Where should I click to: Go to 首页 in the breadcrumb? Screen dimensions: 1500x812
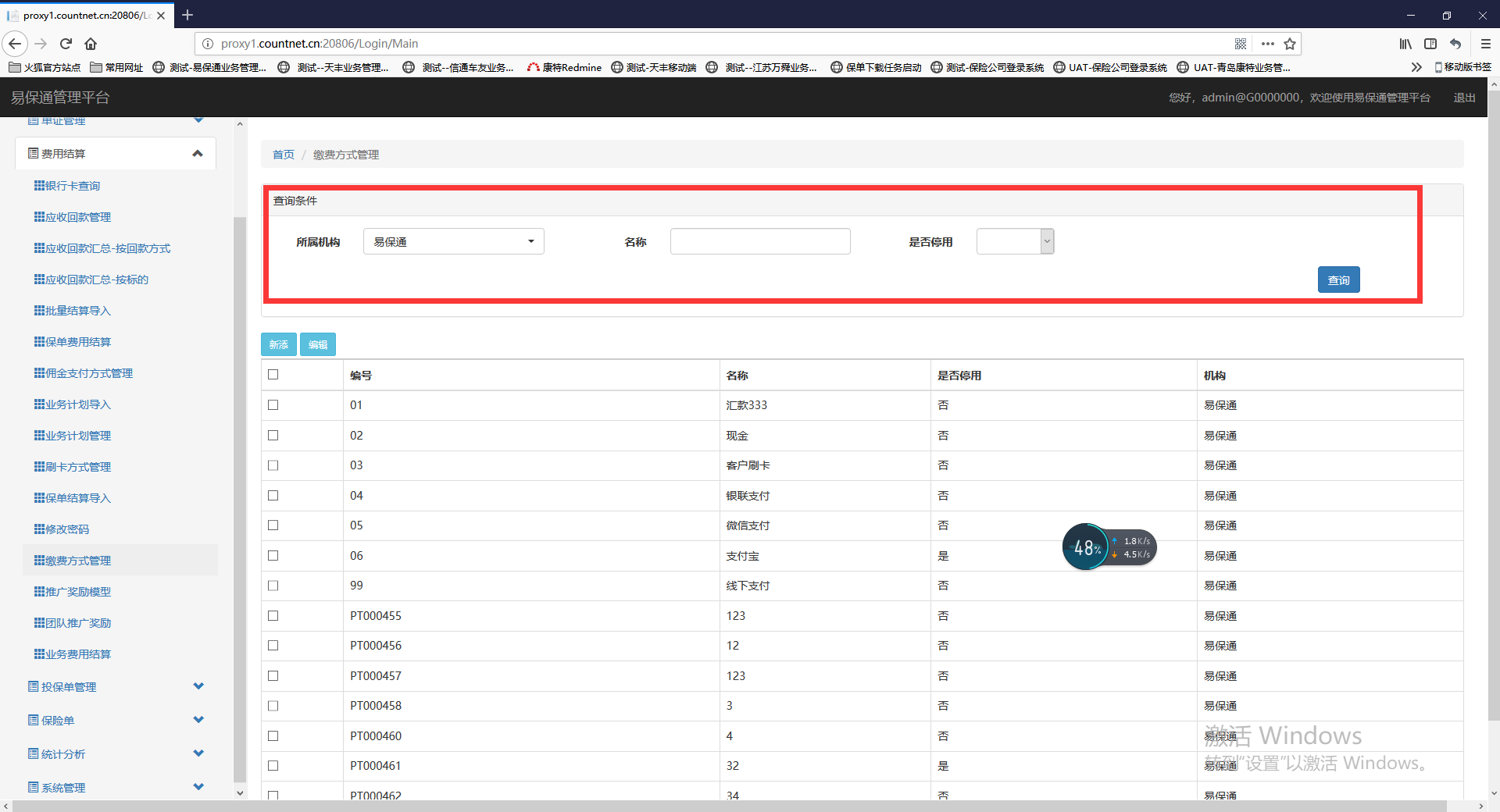[284, 155]
